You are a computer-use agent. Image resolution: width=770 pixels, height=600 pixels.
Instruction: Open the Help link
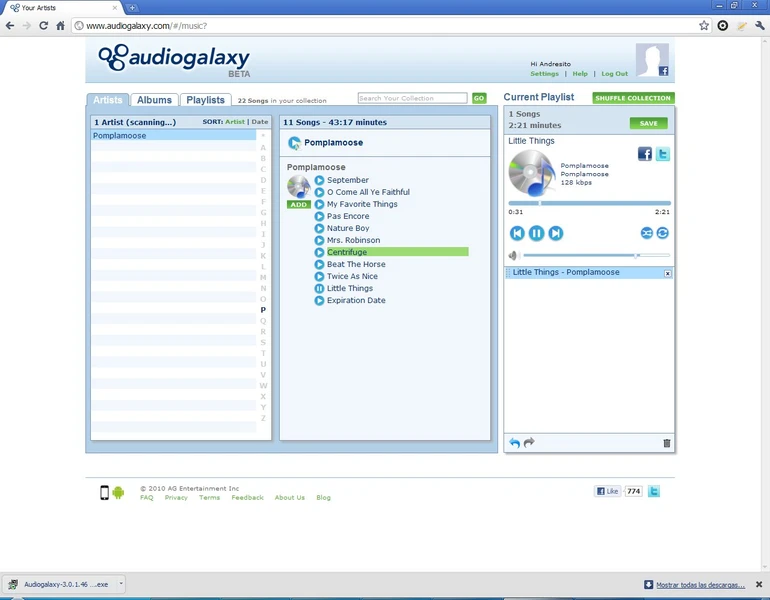(x=579, y=74)
